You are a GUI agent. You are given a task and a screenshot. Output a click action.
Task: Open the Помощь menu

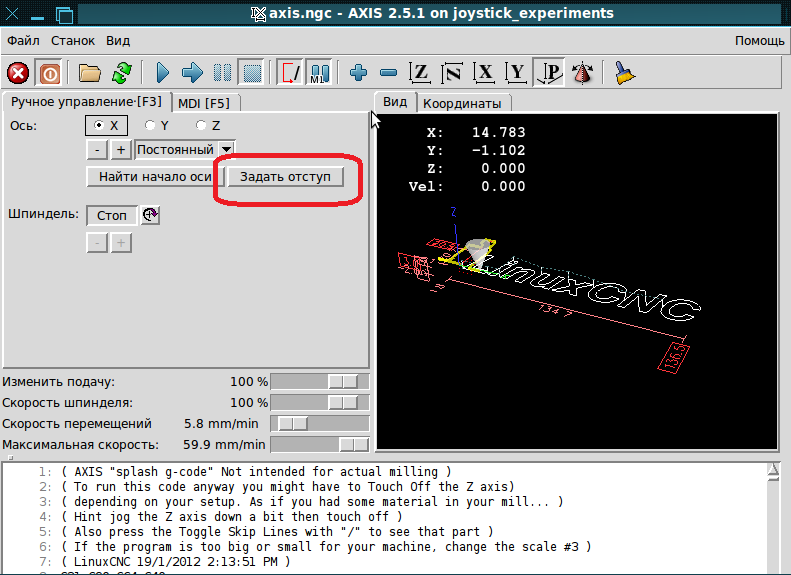[759, 41]
